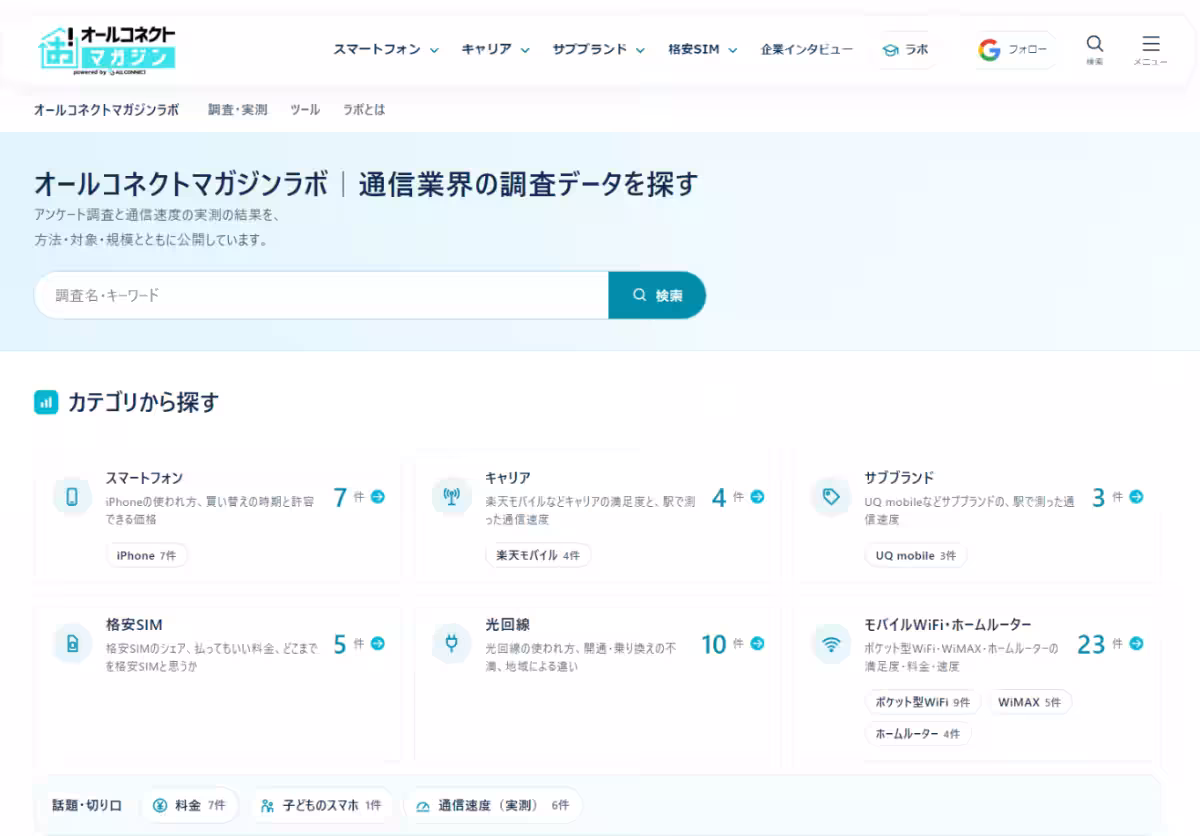Open the ホームルーター 4件 tag

coord(917,733)
